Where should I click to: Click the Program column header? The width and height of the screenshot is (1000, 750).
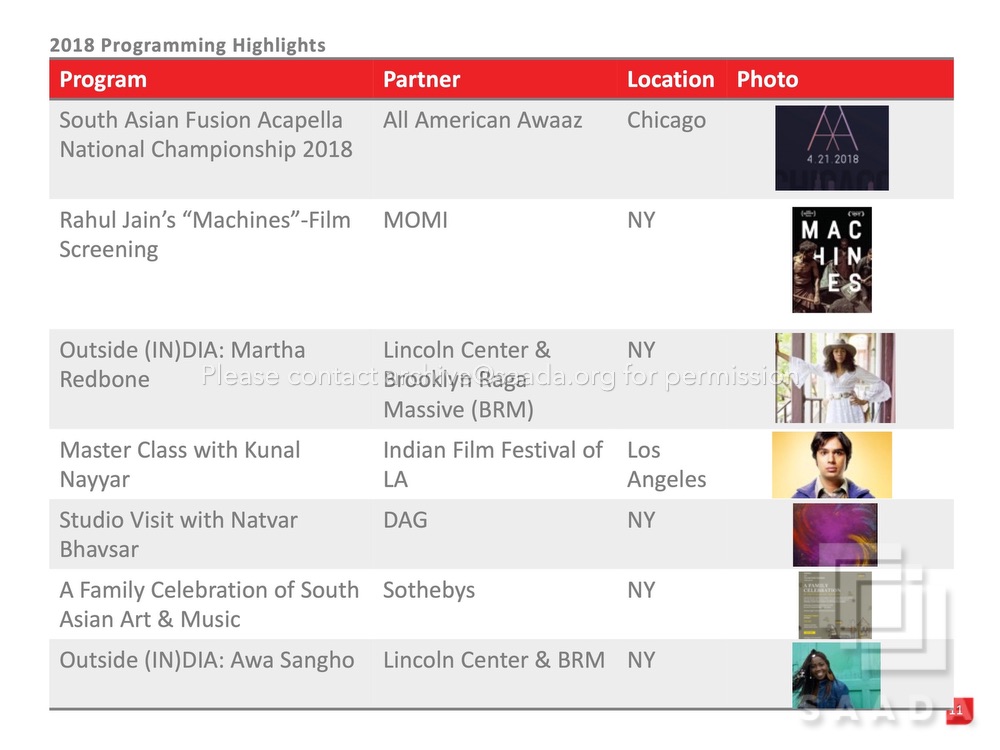pos(103,80)
